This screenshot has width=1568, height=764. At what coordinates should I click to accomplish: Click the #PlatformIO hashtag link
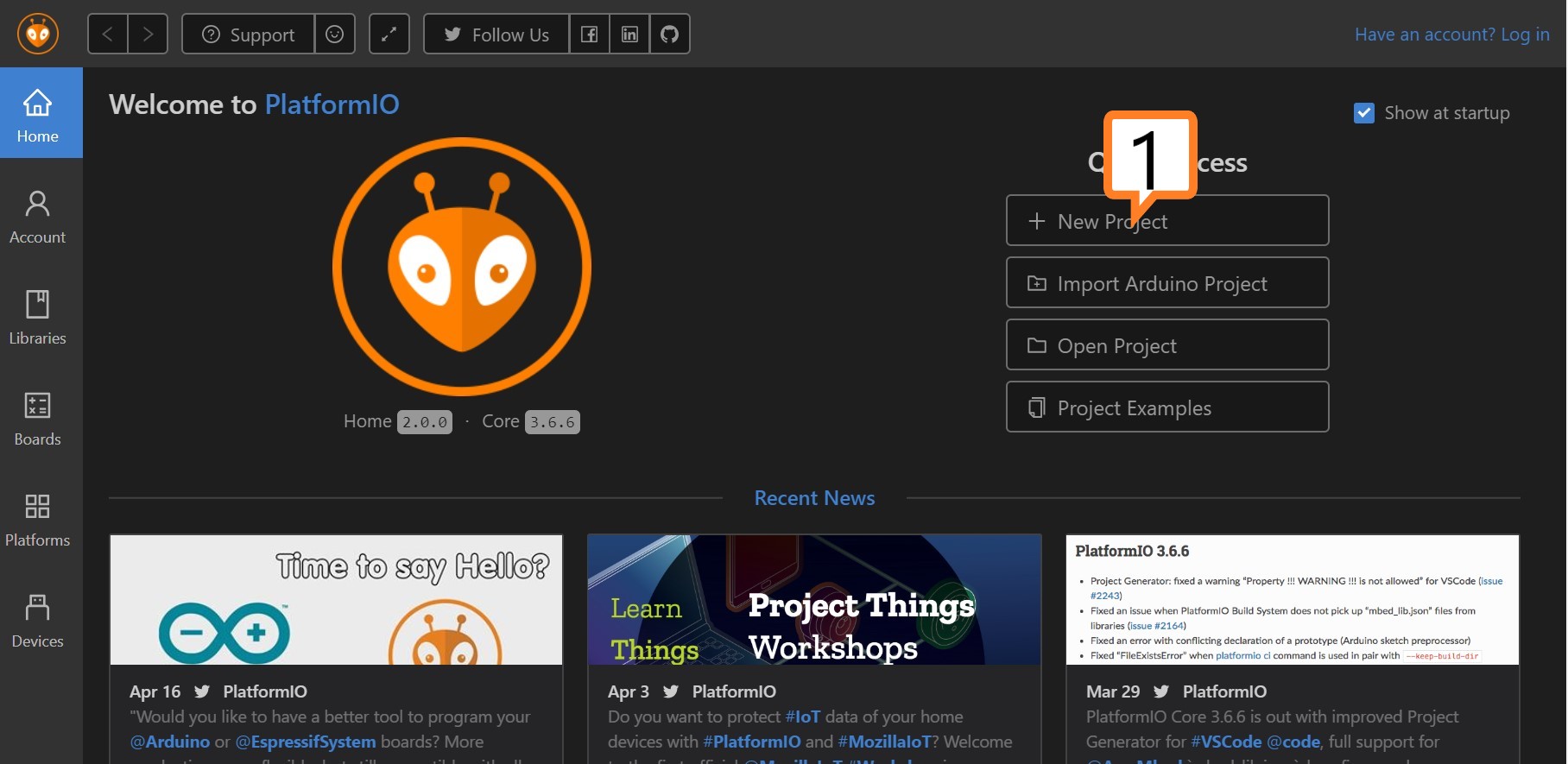(752, 742)
